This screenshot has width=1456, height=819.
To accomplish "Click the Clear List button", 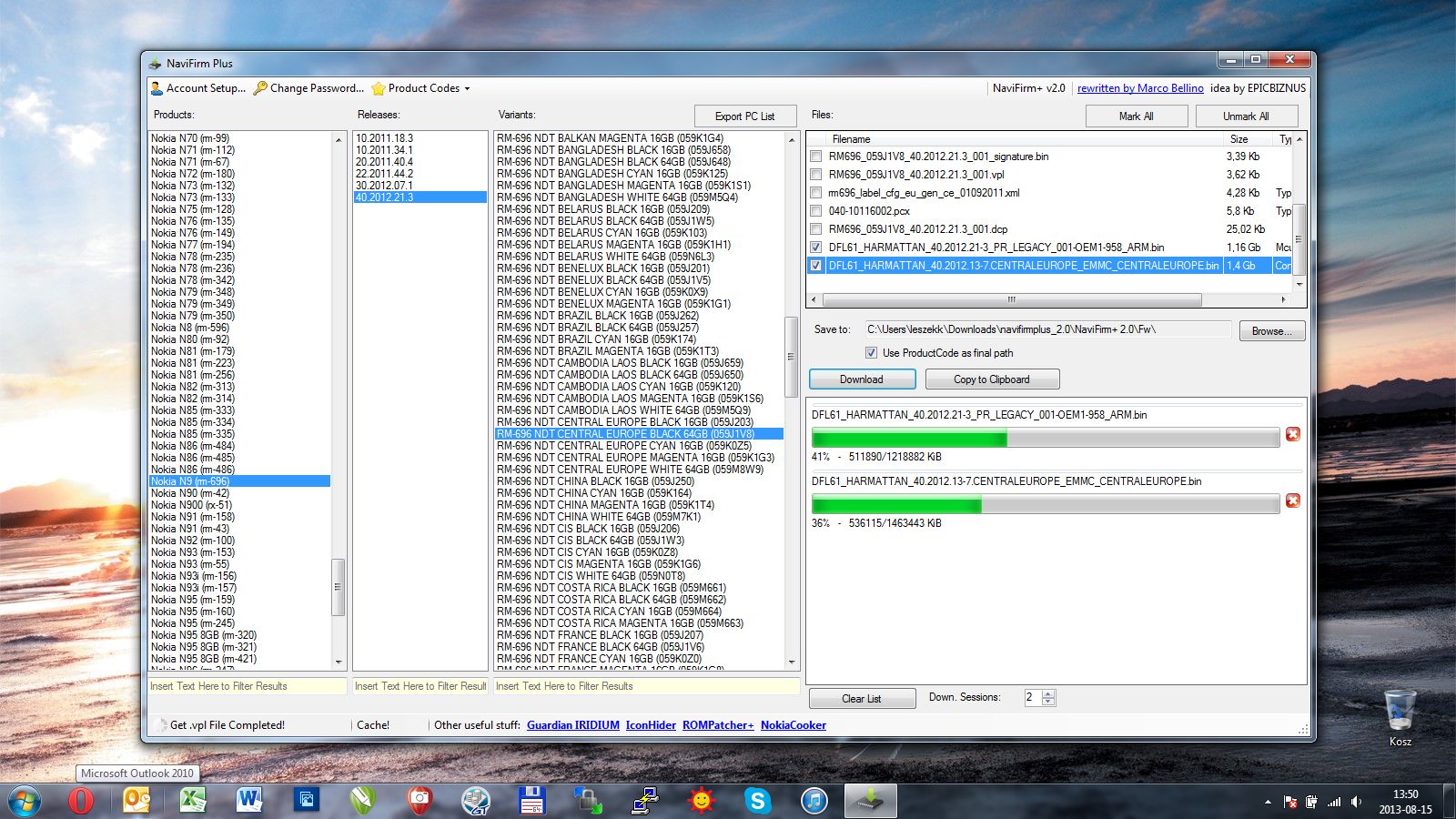I will (x=862, y=699).
